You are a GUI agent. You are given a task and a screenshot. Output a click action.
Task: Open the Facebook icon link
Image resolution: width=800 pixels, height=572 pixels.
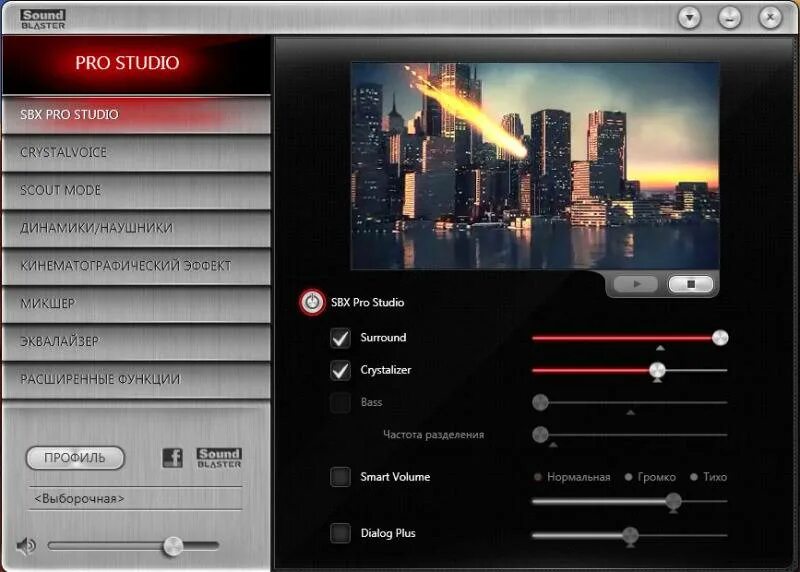pos(172,458)
